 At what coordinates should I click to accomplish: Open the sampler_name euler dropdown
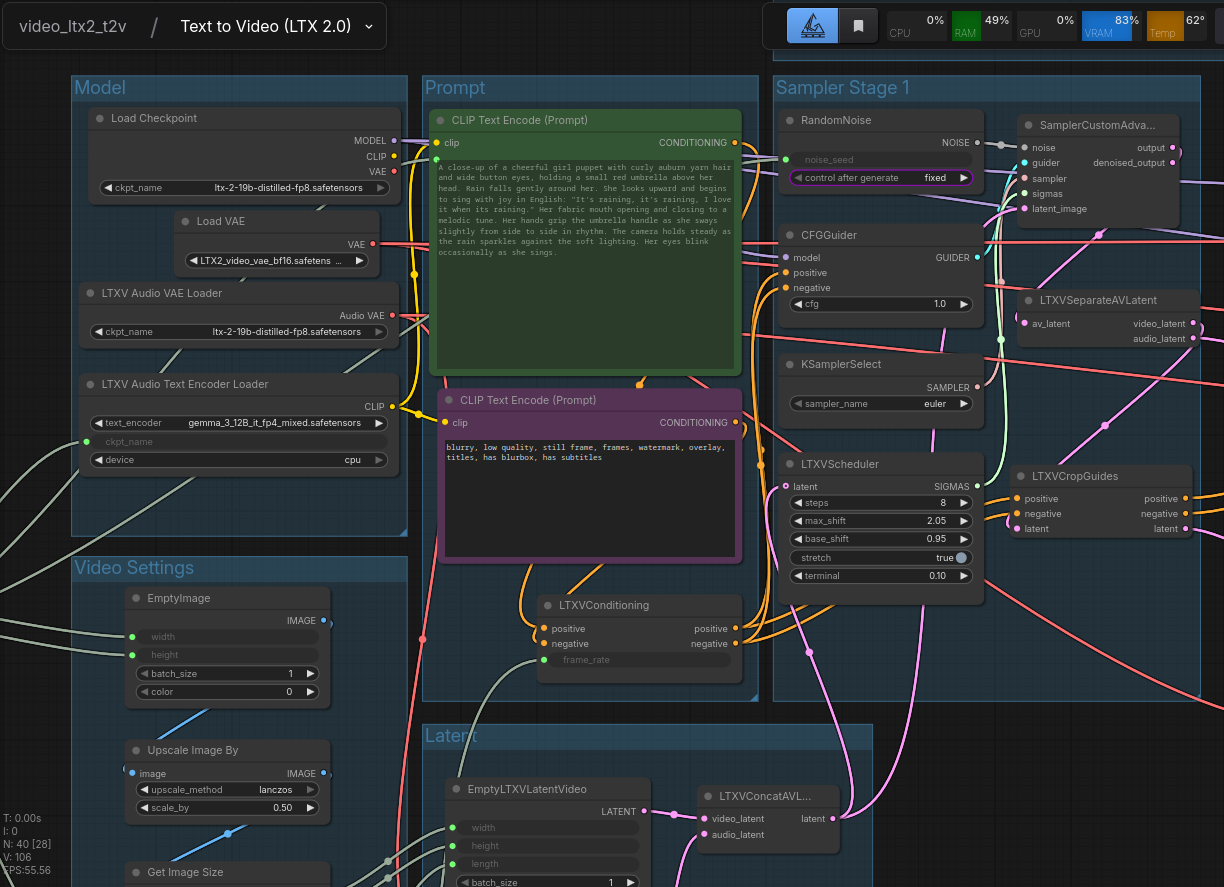[x=880, y=404]
